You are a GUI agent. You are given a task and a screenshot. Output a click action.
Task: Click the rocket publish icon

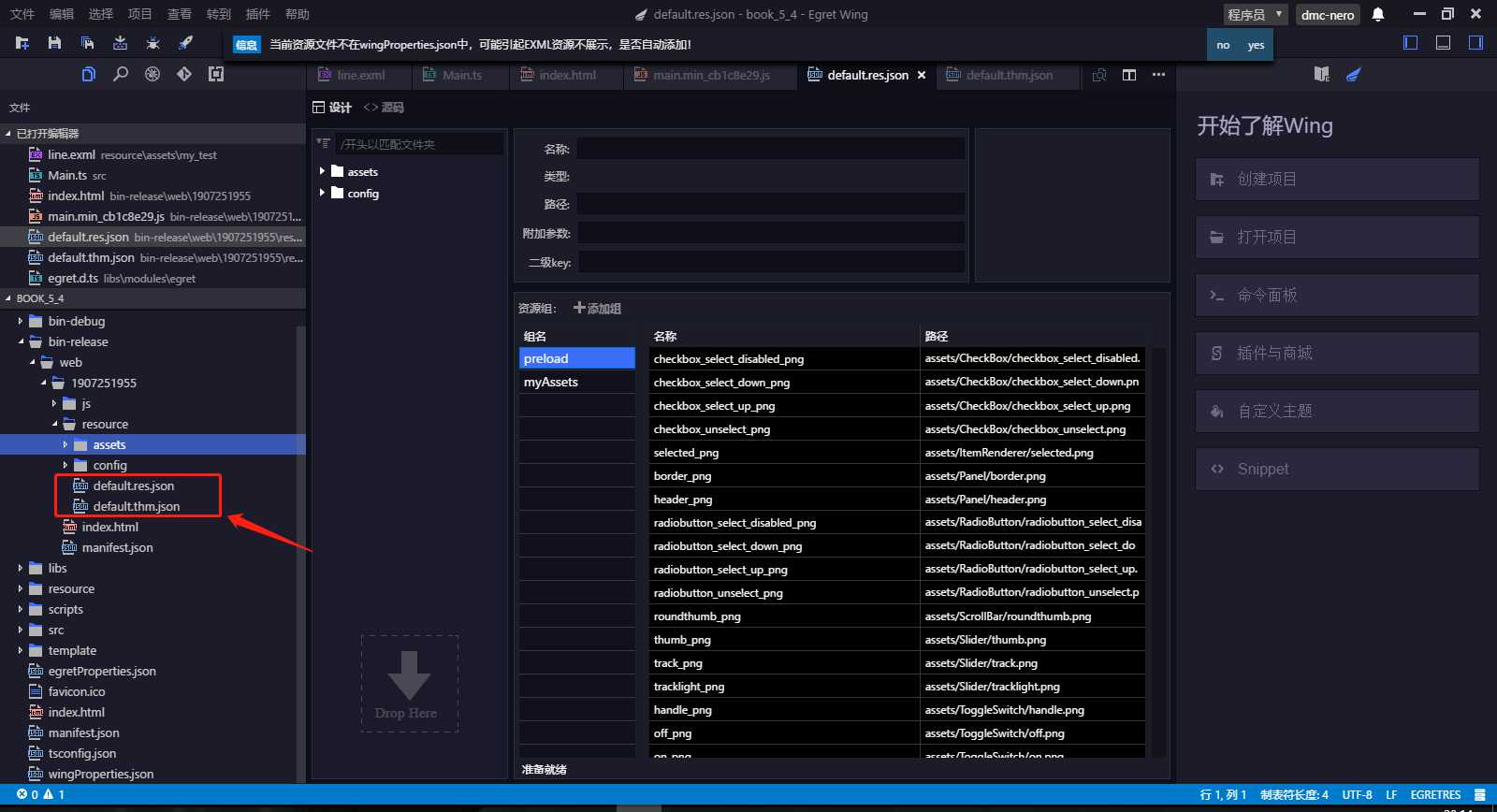tap(185, 43)
